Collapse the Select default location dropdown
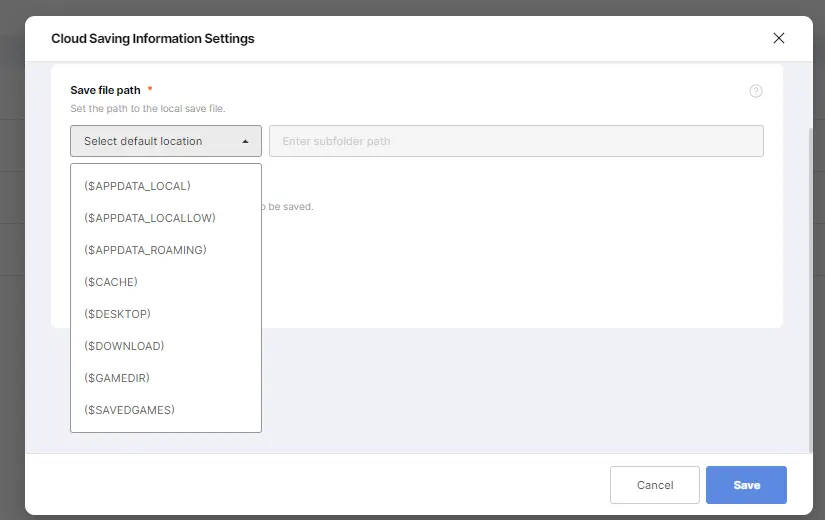The height and width of the screenshot is (520, 825). click(x=165, y=141)
